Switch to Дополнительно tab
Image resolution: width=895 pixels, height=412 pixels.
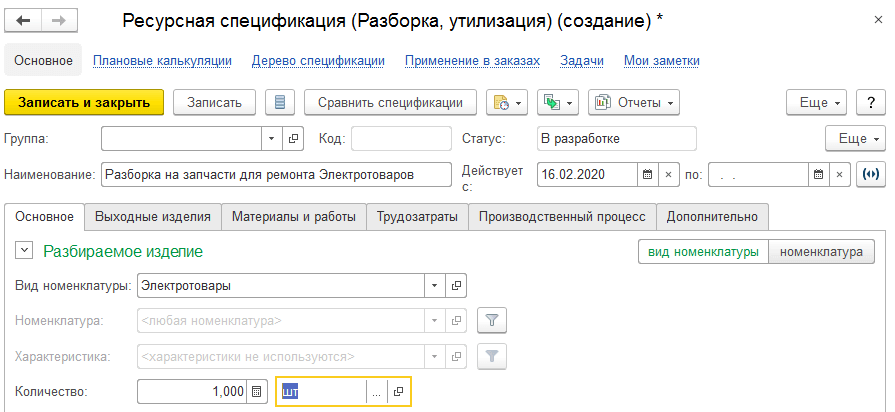[712, 217]
